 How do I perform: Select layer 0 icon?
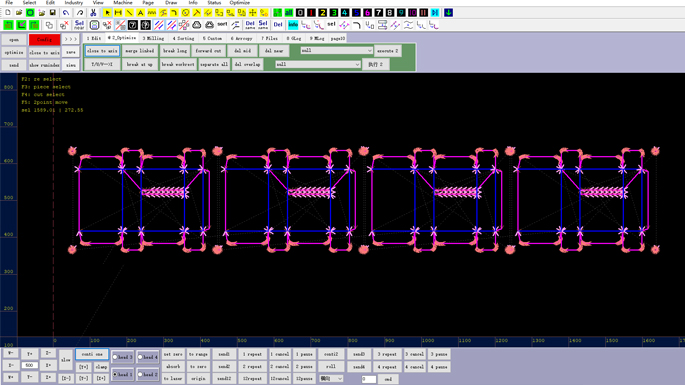[300, 13]
